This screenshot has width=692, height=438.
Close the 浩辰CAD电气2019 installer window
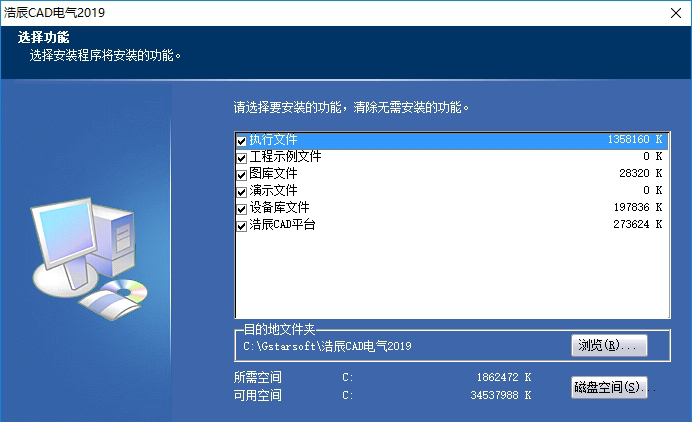[x=676, y=13]
